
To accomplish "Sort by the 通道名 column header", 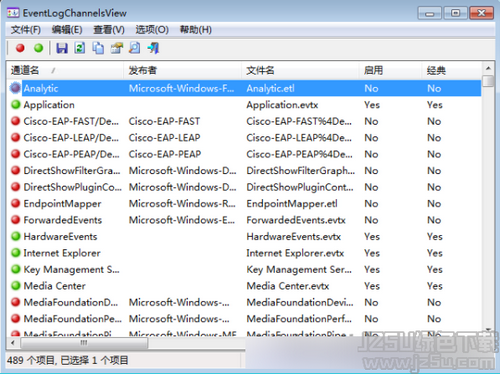I will [x=65, y=70].
